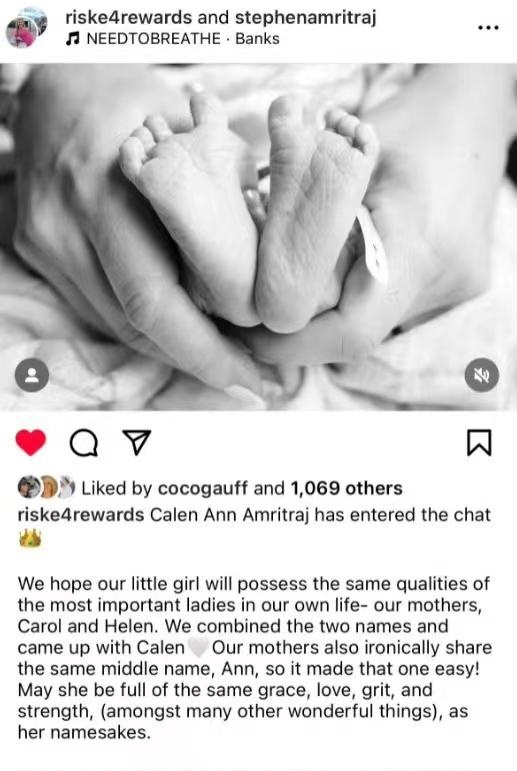Tap the white heart emoji after Calen
This screenshot has height=771, width=517.
[198, 647]
